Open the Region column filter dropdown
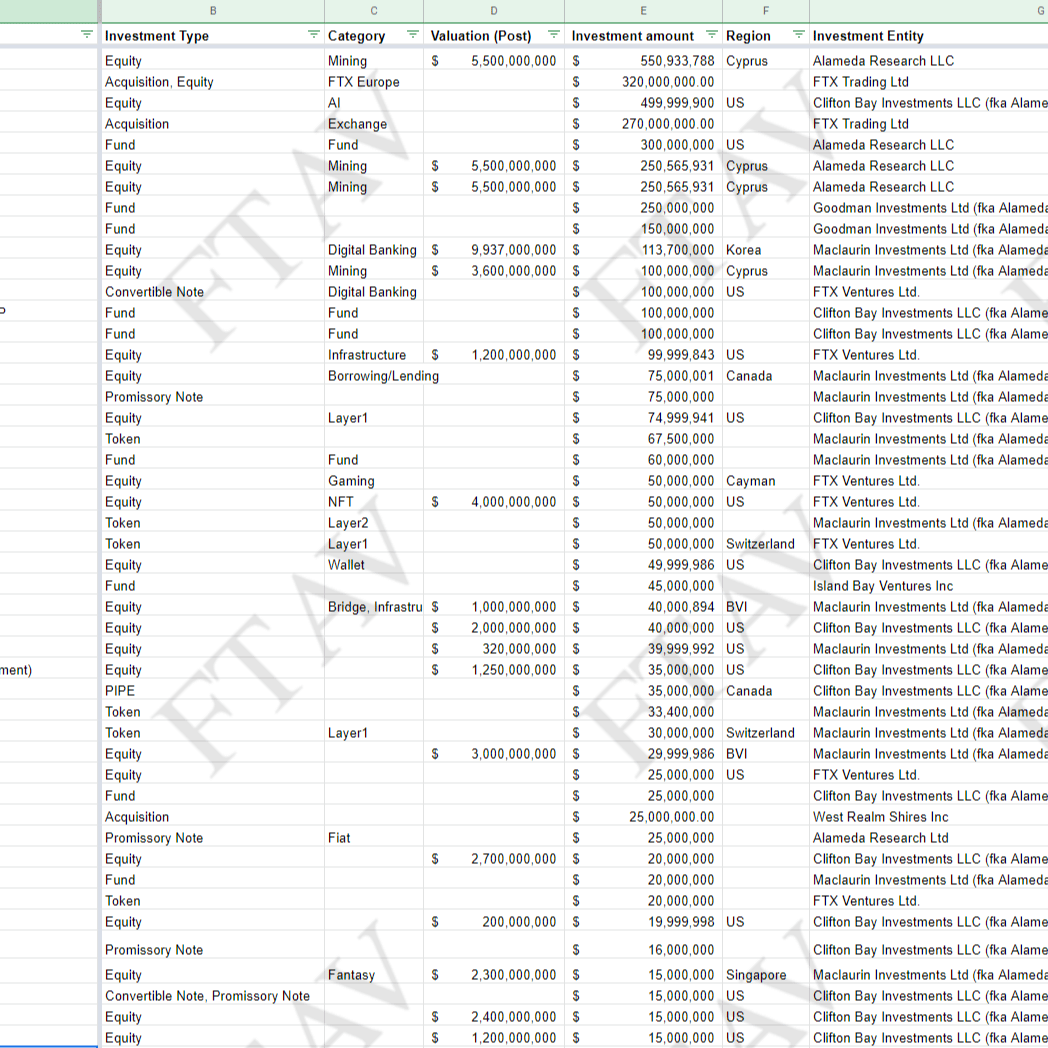This screenshot has height=1048, width=1048. [x=798, y=35]
